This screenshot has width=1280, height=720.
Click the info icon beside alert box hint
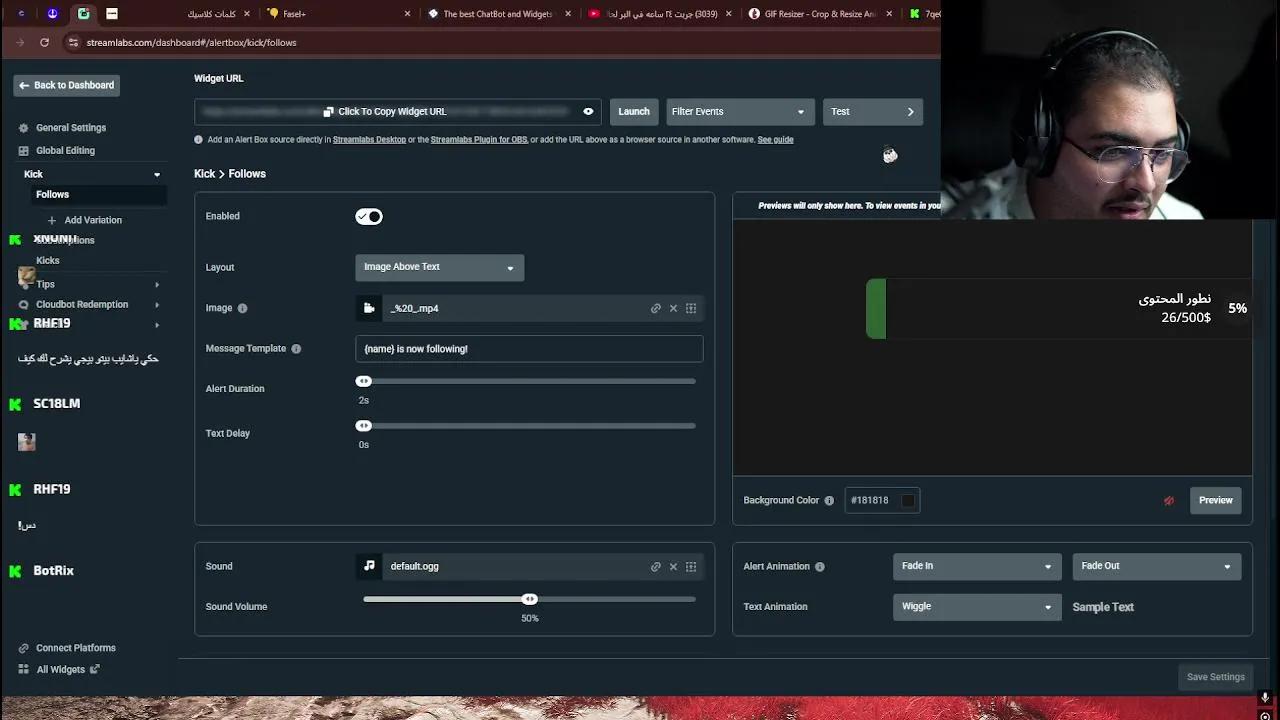(x=198, y=140)
